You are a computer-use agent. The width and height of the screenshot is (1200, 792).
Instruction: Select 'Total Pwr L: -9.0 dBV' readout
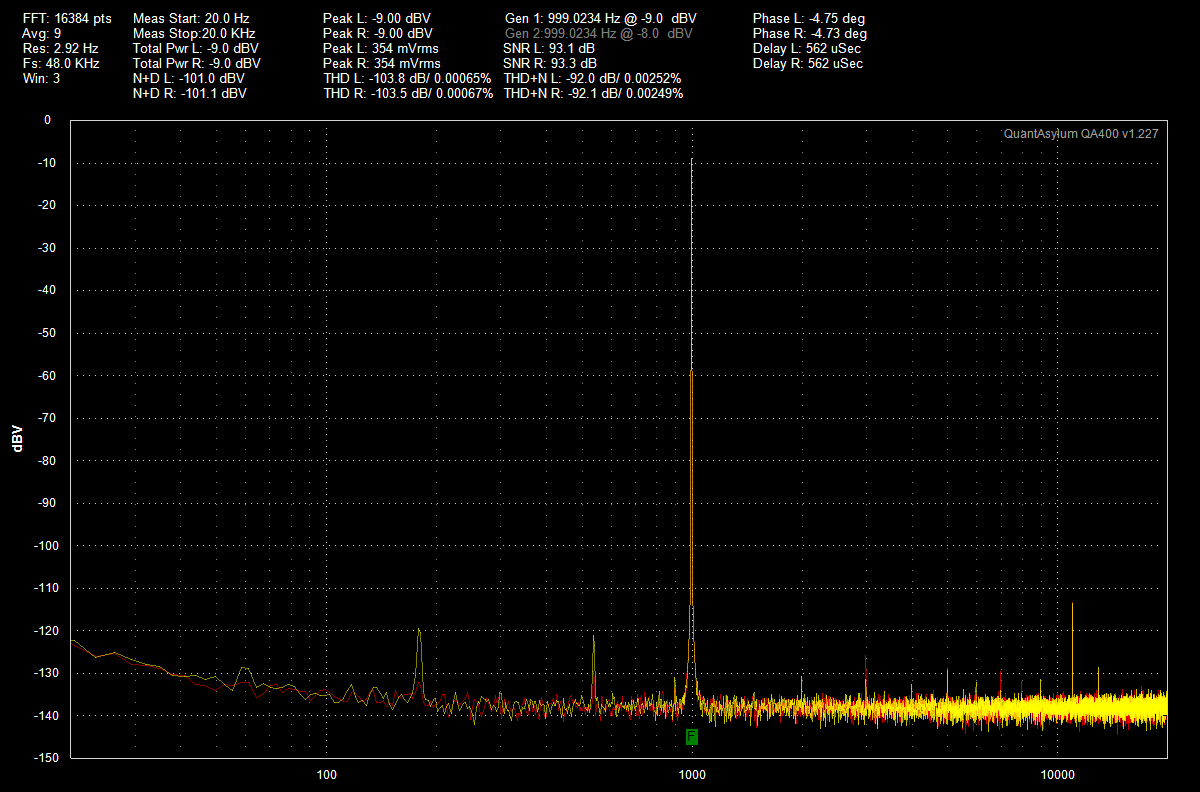pos(195,48)
